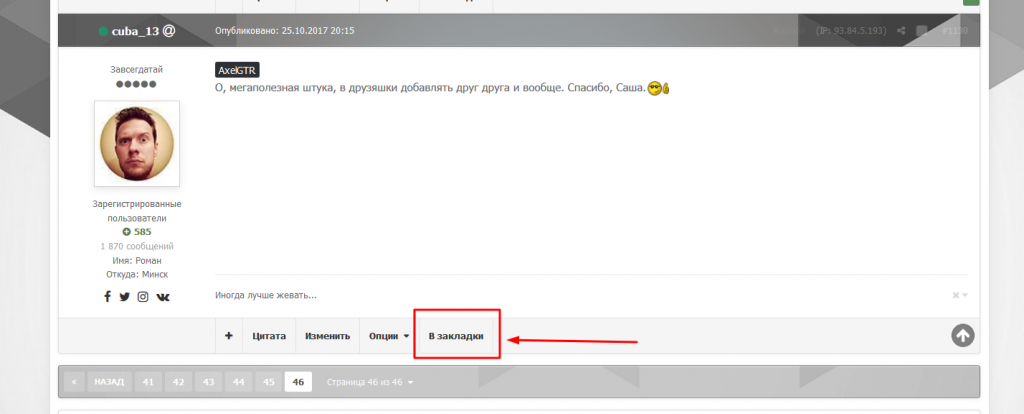1024x414 pixels.
Task: Click the IP address 93.84.5.193
Action: [x=851, y=31]
